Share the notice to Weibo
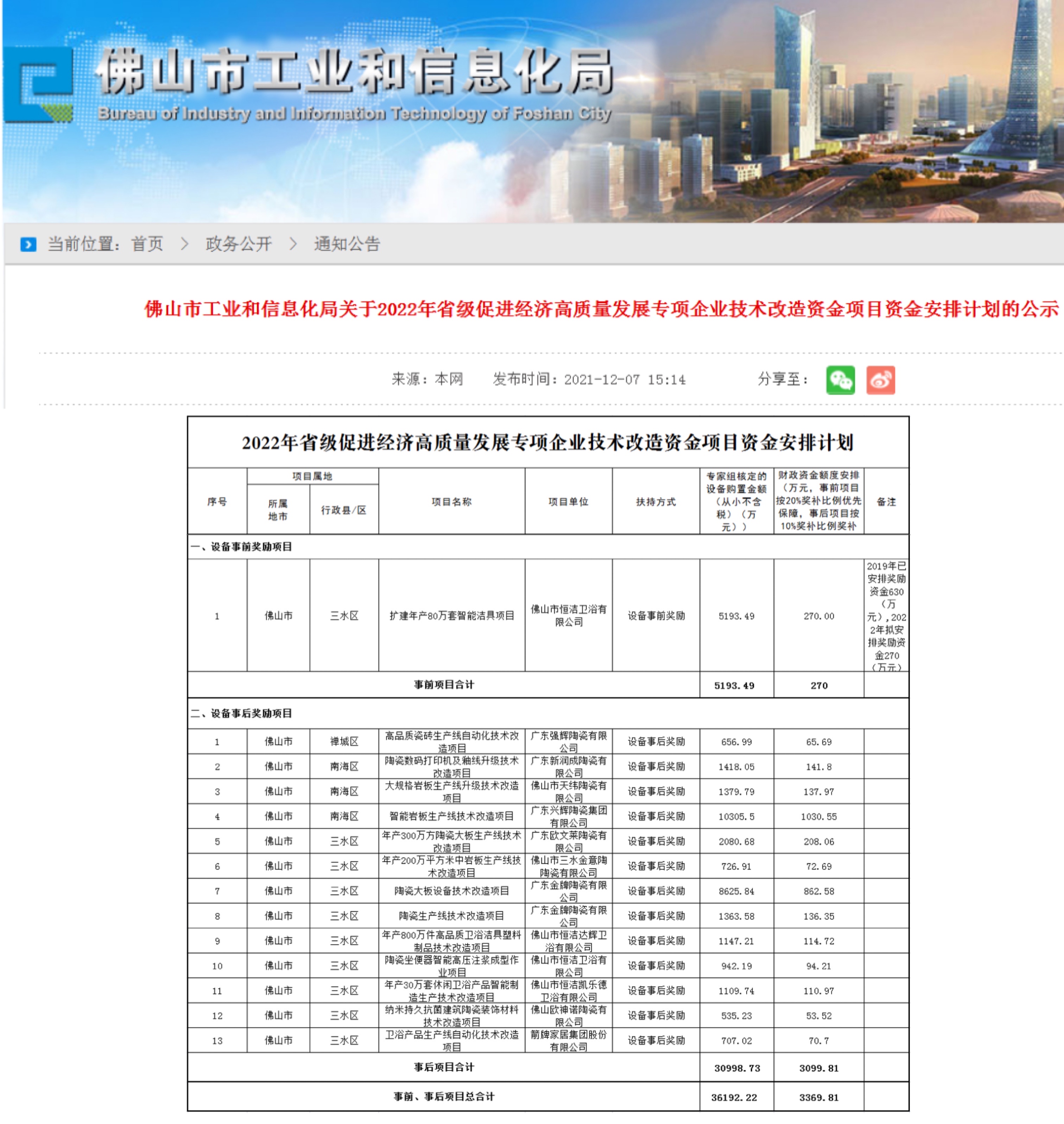1064x1124 pixels. click(x=880, y=380)
